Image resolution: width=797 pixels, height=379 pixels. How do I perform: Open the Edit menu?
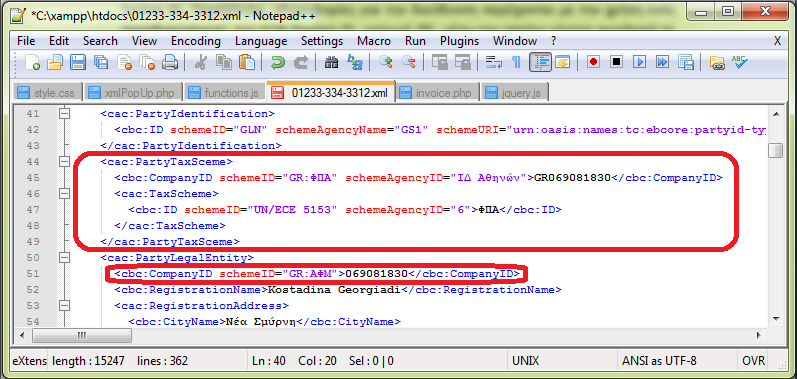click(59, 41)
